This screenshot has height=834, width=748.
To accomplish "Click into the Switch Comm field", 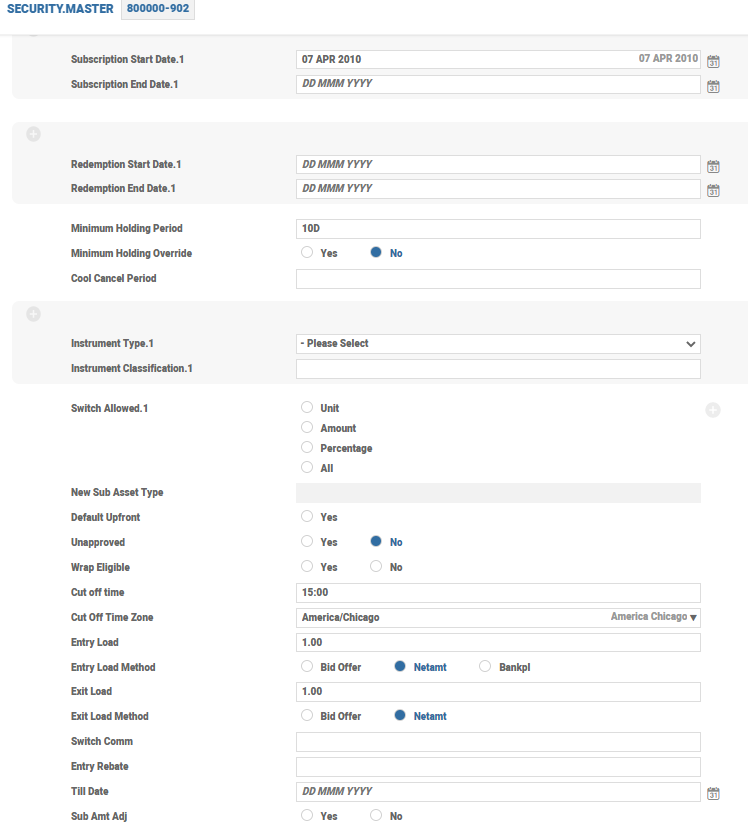I will pos(498,742).
